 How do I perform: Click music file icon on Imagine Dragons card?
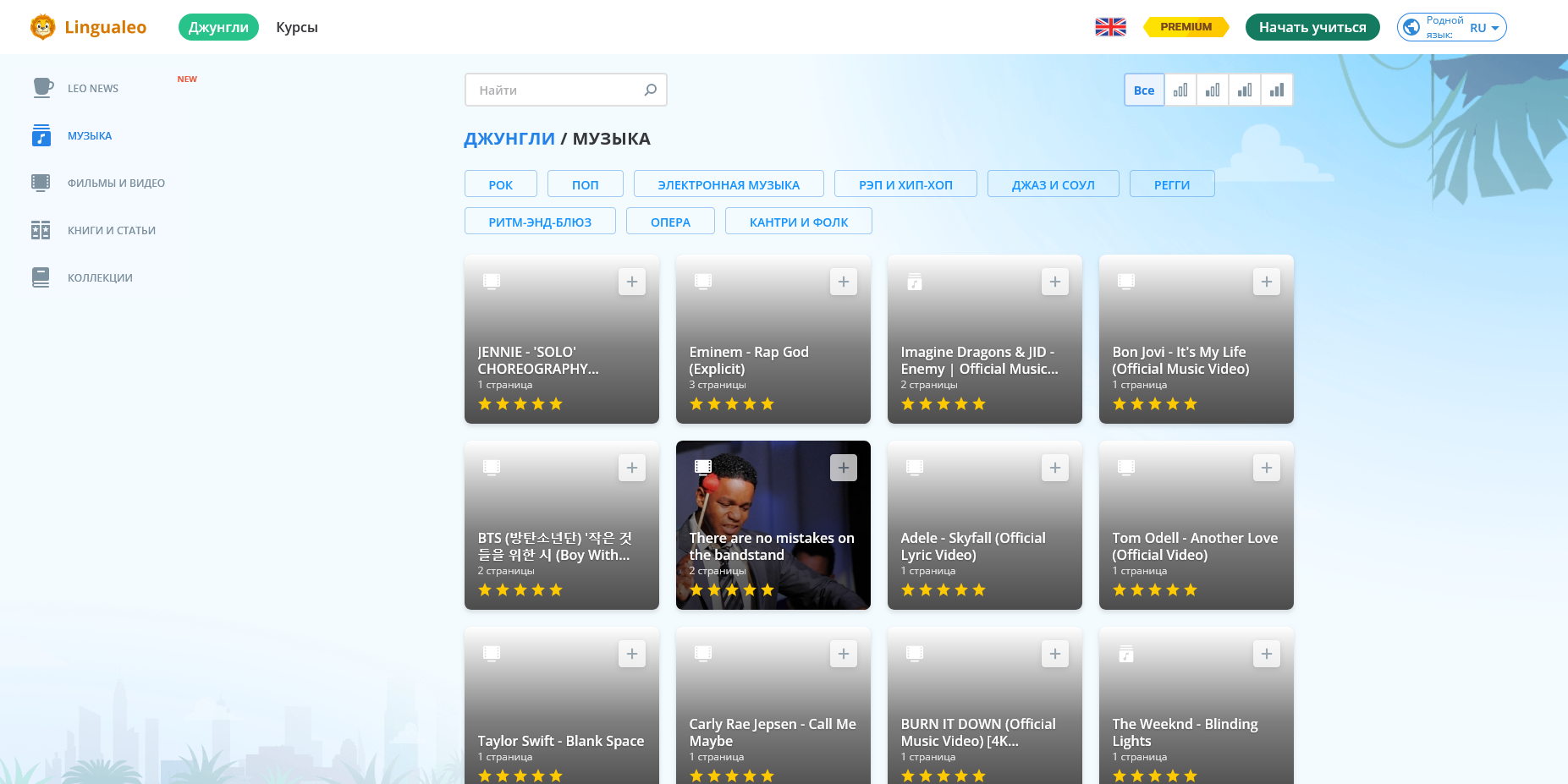pos(915,282)
